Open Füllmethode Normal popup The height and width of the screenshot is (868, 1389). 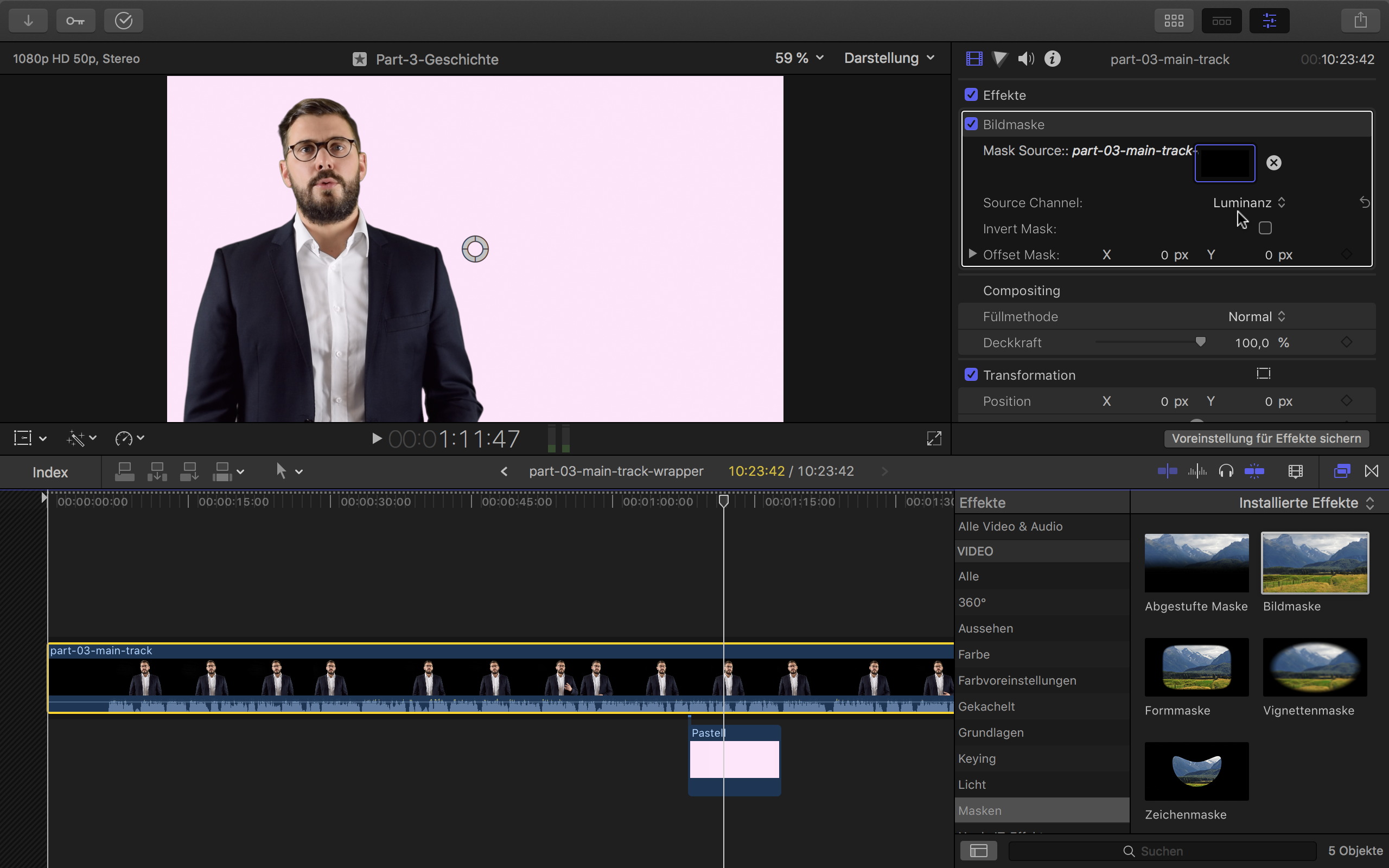point(1257,316)
